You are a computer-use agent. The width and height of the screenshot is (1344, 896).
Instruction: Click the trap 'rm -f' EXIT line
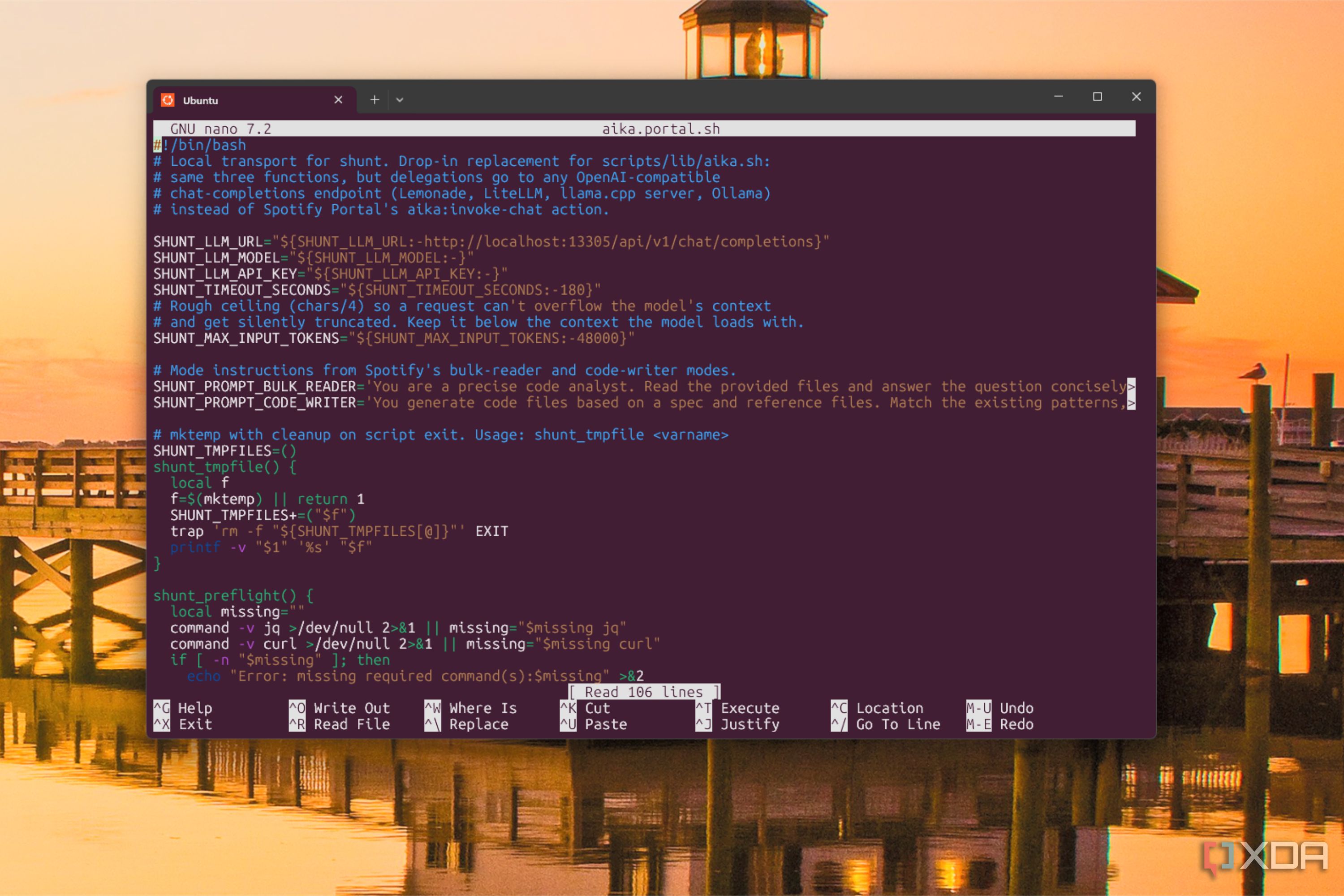[x=340, y=531]
